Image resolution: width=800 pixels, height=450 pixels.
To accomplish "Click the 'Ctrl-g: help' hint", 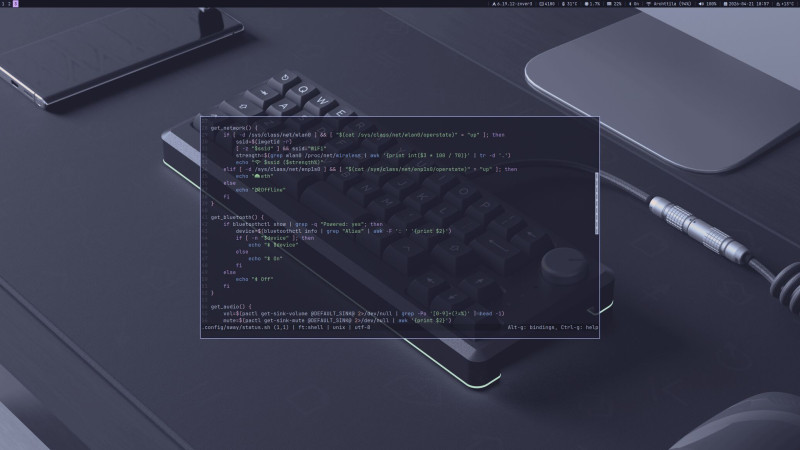I will [x=579, y=328].
